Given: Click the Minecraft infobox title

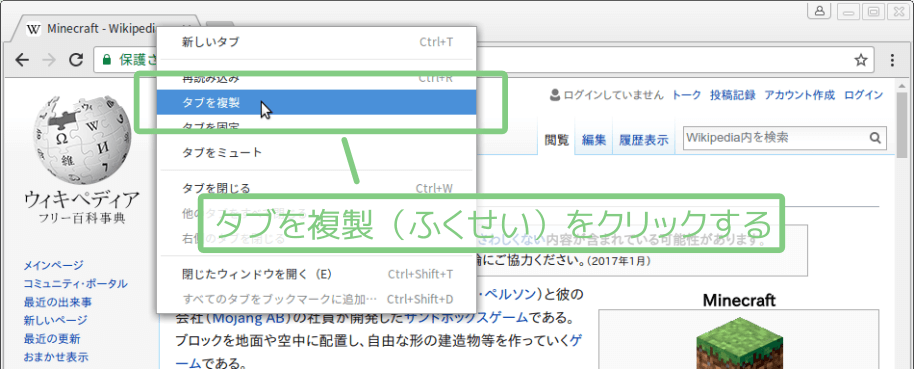Looking at the screenshot, I should point(739,301).
